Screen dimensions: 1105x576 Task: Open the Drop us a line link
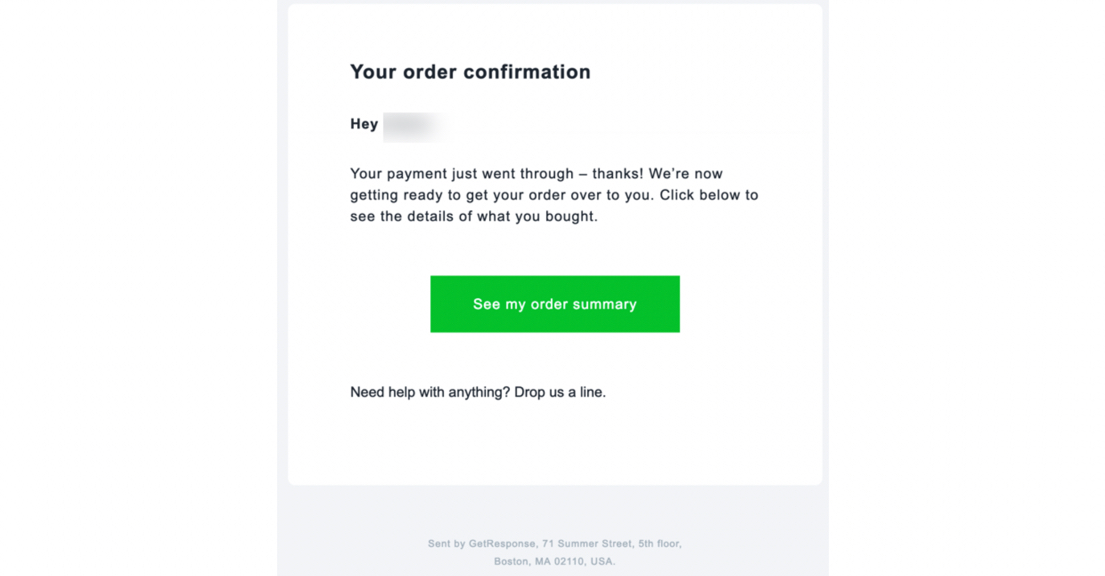[x=560, y=392]
